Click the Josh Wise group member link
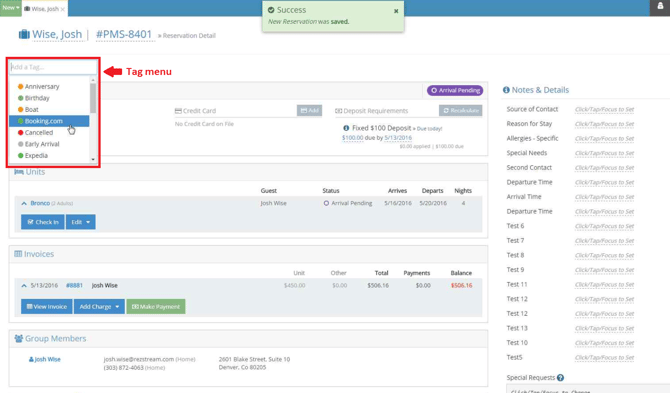The image size is (670, 393). 45,359
